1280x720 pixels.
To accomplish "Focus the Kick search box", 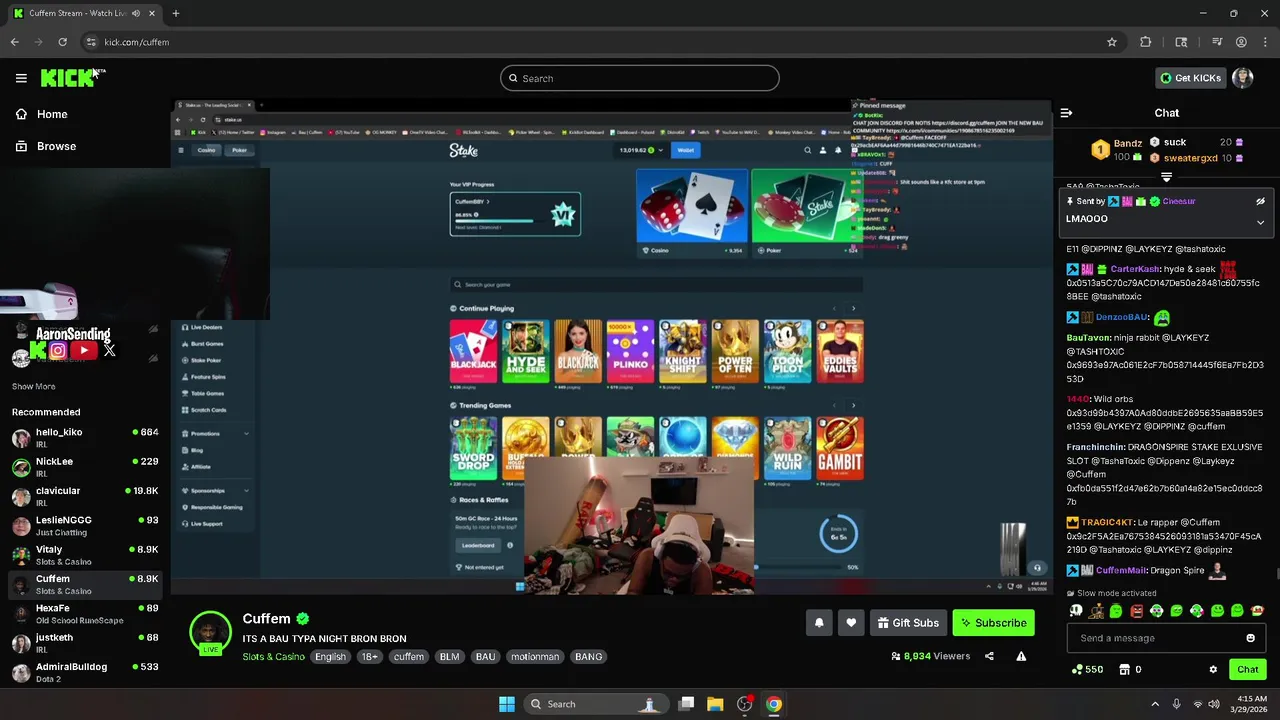I will click(640, 78).
